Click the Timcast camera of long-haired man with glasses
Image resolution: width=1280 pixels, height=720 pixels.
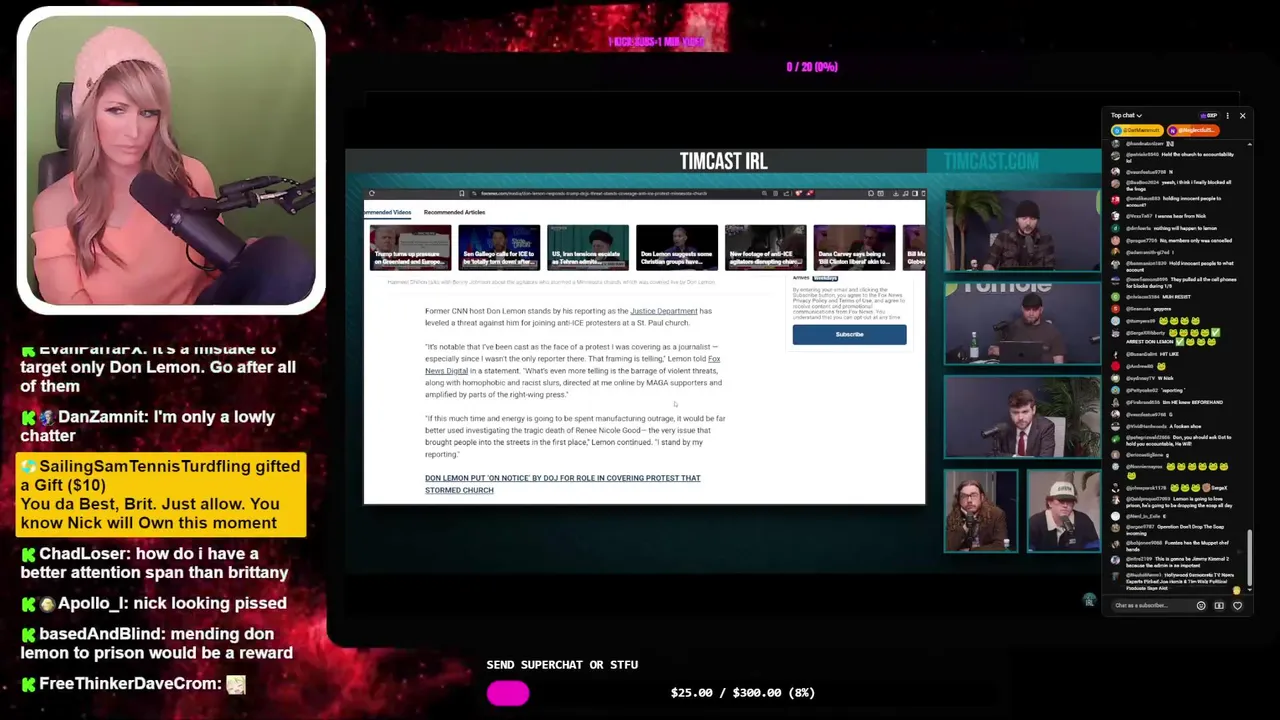(x=981, y=511)
